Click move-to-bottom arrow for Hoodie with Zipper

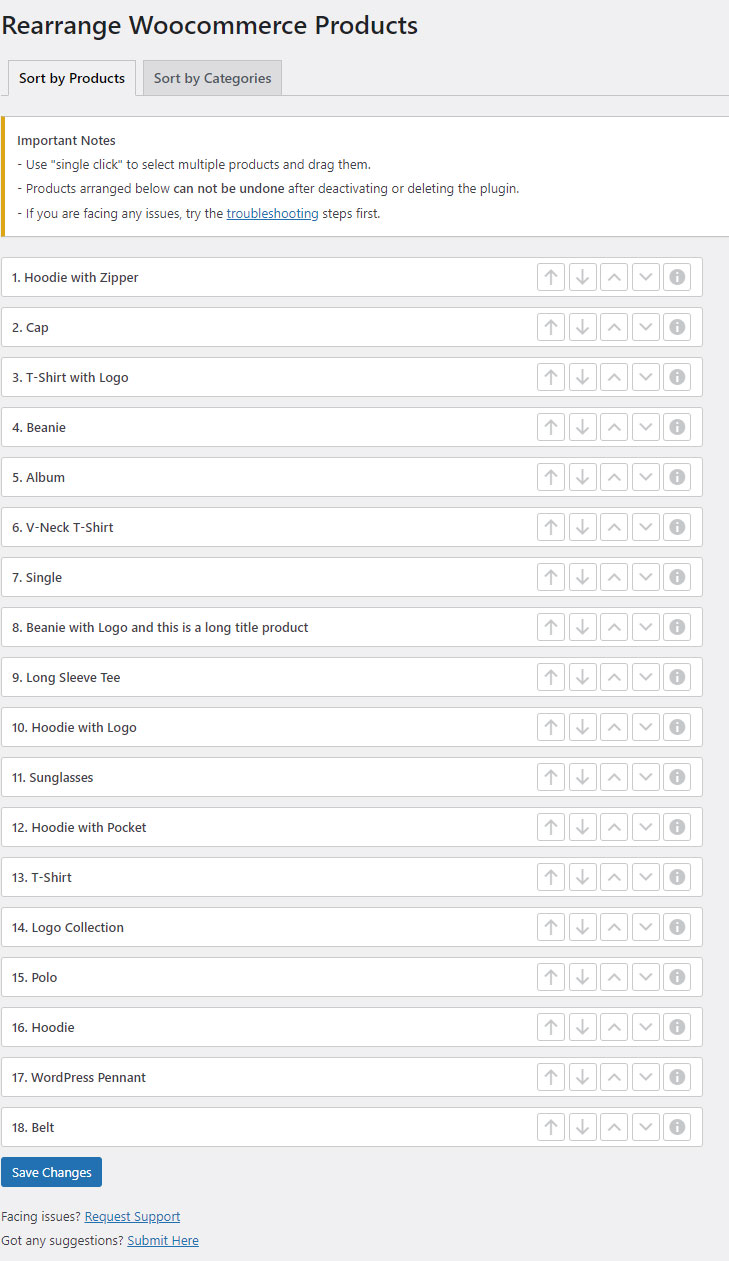(583, 277)
